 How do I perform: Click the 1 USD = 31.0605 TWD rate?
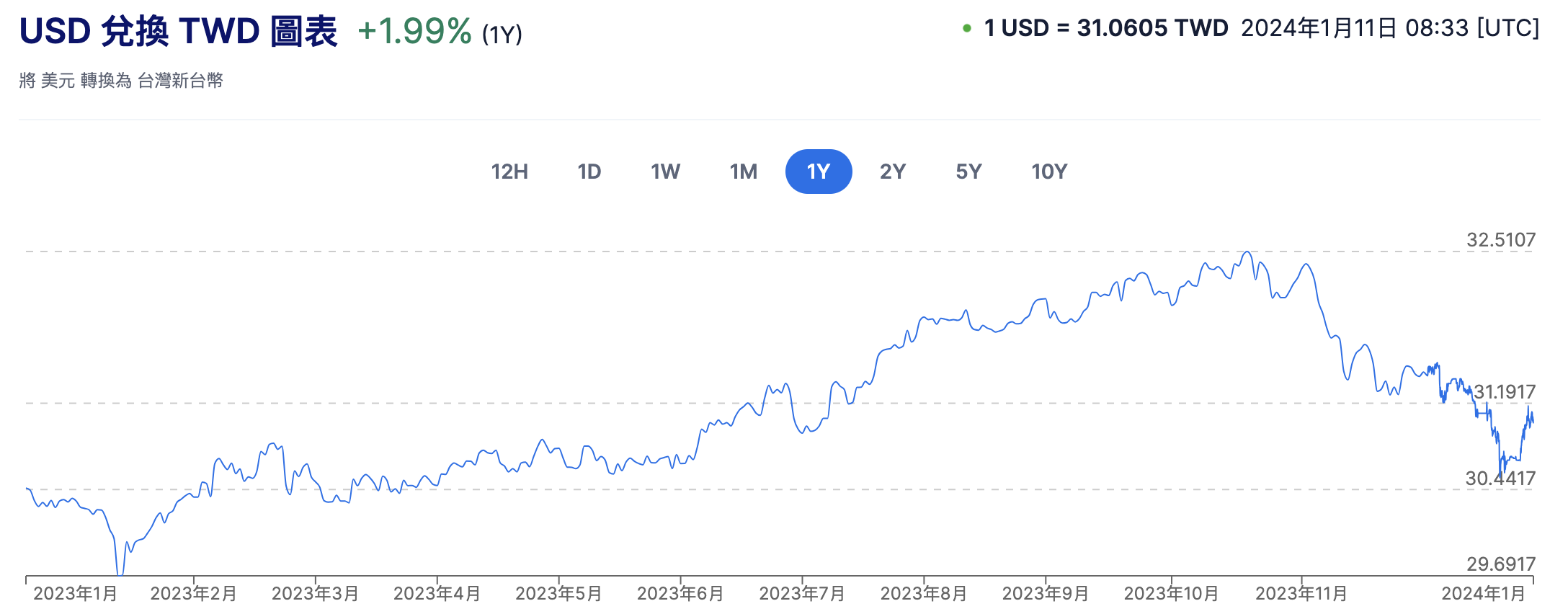pos(1106,29)
